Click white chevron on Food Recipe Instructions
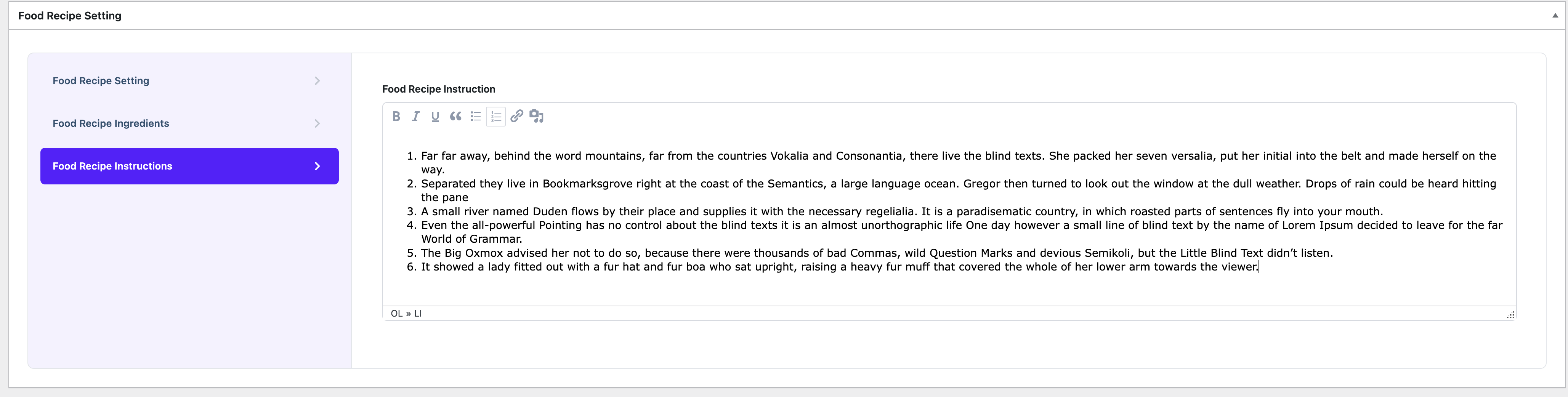Image resolution: width=1568 pixels, height=397 pixels. pyautogui.click(x=317, y=166)
